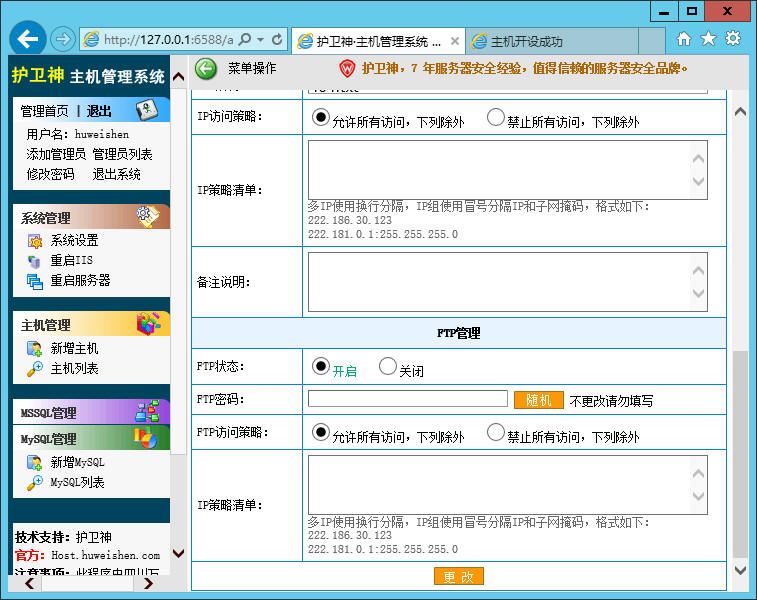Image resolution: width=757 pixels, height=600 pixels.
Task: Click the add new MySQL icon
Action: pyautogui.click(x=34, y=462)
